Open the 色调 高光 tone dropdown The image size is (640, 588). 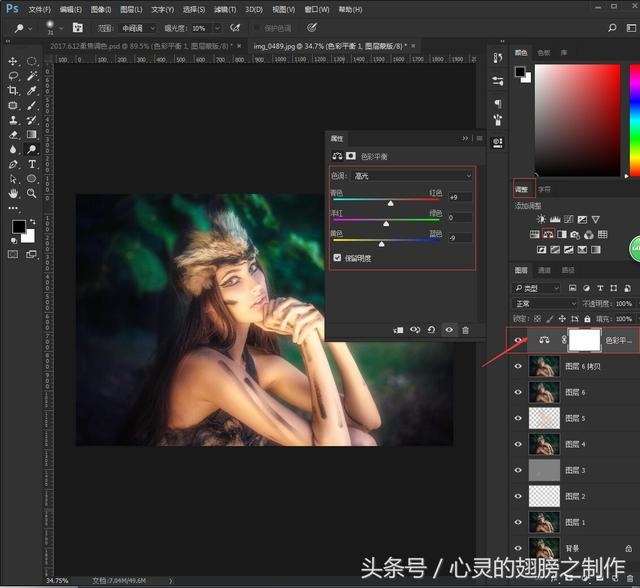pyautogui.click(x=412, y=176)
